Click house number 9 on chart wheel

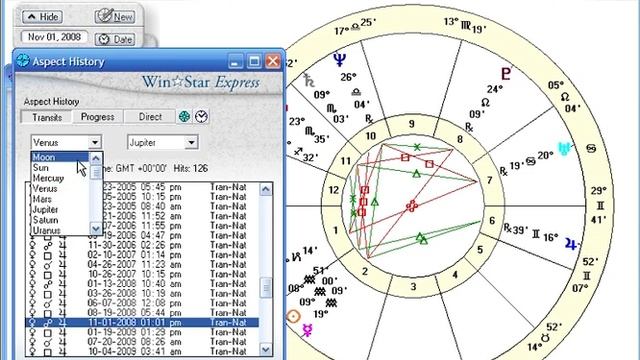[412, 124]
